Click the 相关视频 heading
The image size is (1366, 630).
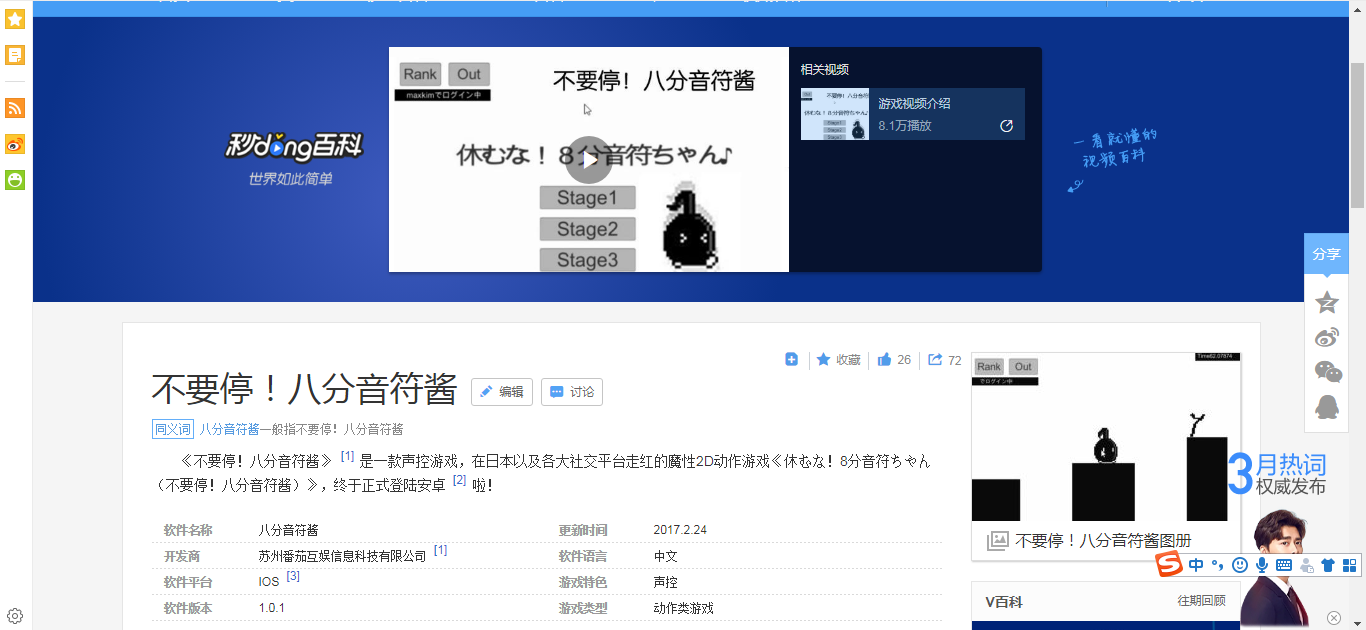(825, 69)
